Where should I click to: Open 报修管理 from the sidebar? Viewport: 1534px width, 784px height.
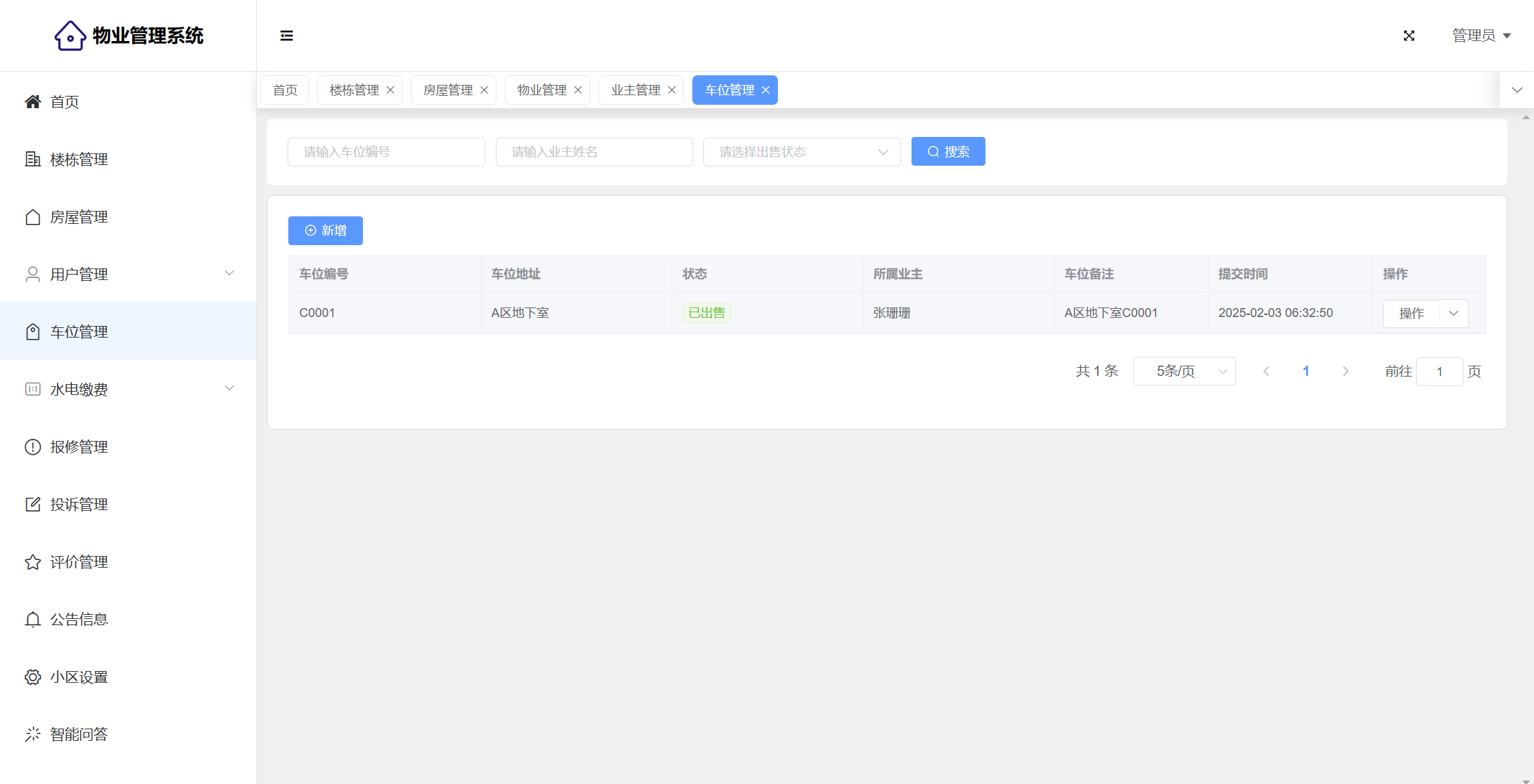pyautogui.click(x=79, y=447)
